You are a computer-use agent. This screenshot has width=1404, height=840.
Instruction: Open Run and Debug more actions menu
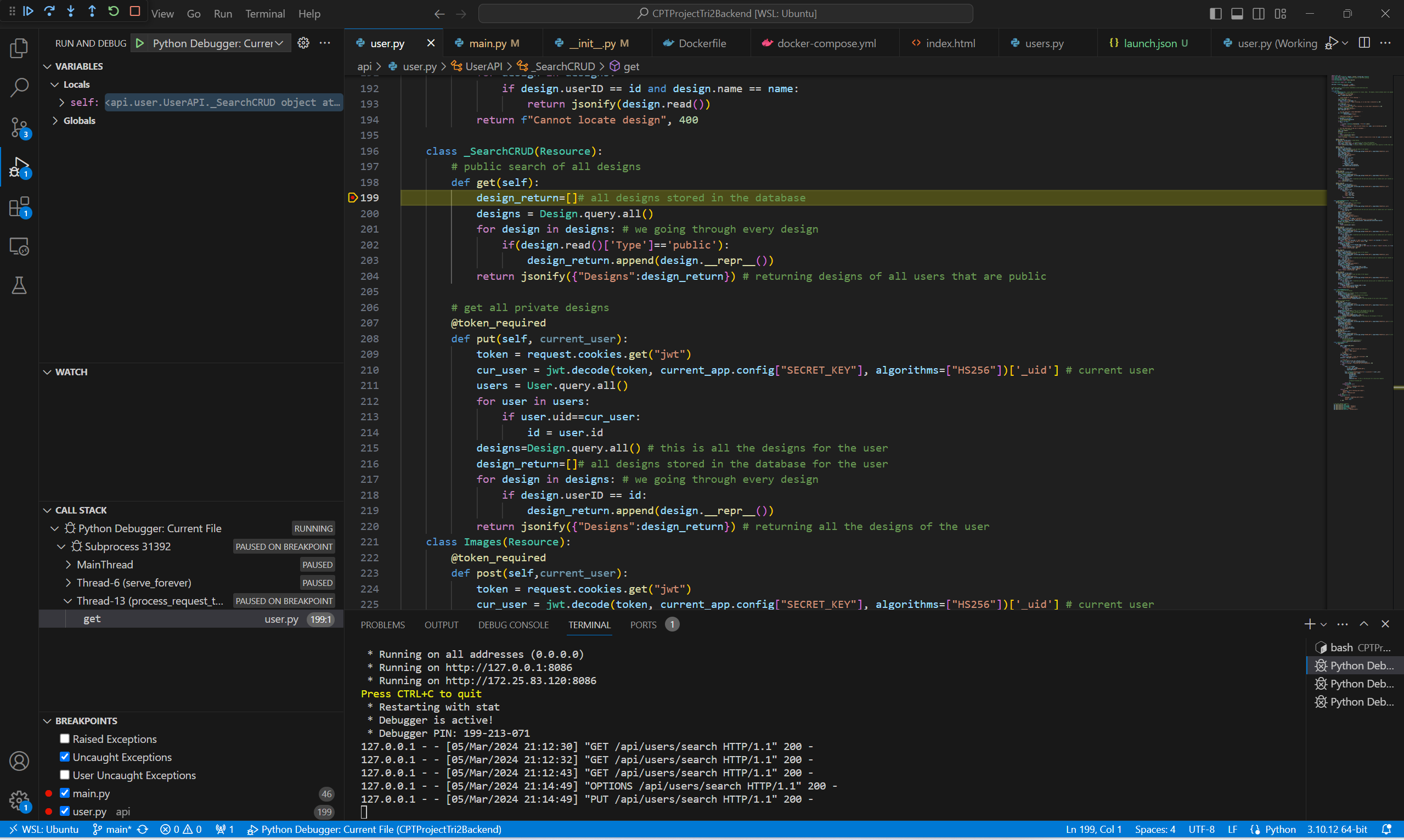coord(325,43)
